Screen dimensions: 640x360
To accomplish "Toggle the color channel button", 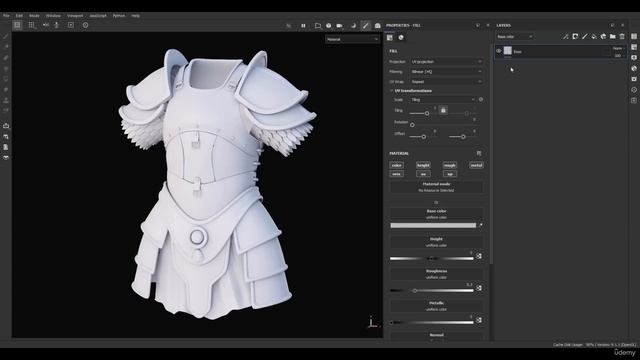I will click(x=396, y=165).
